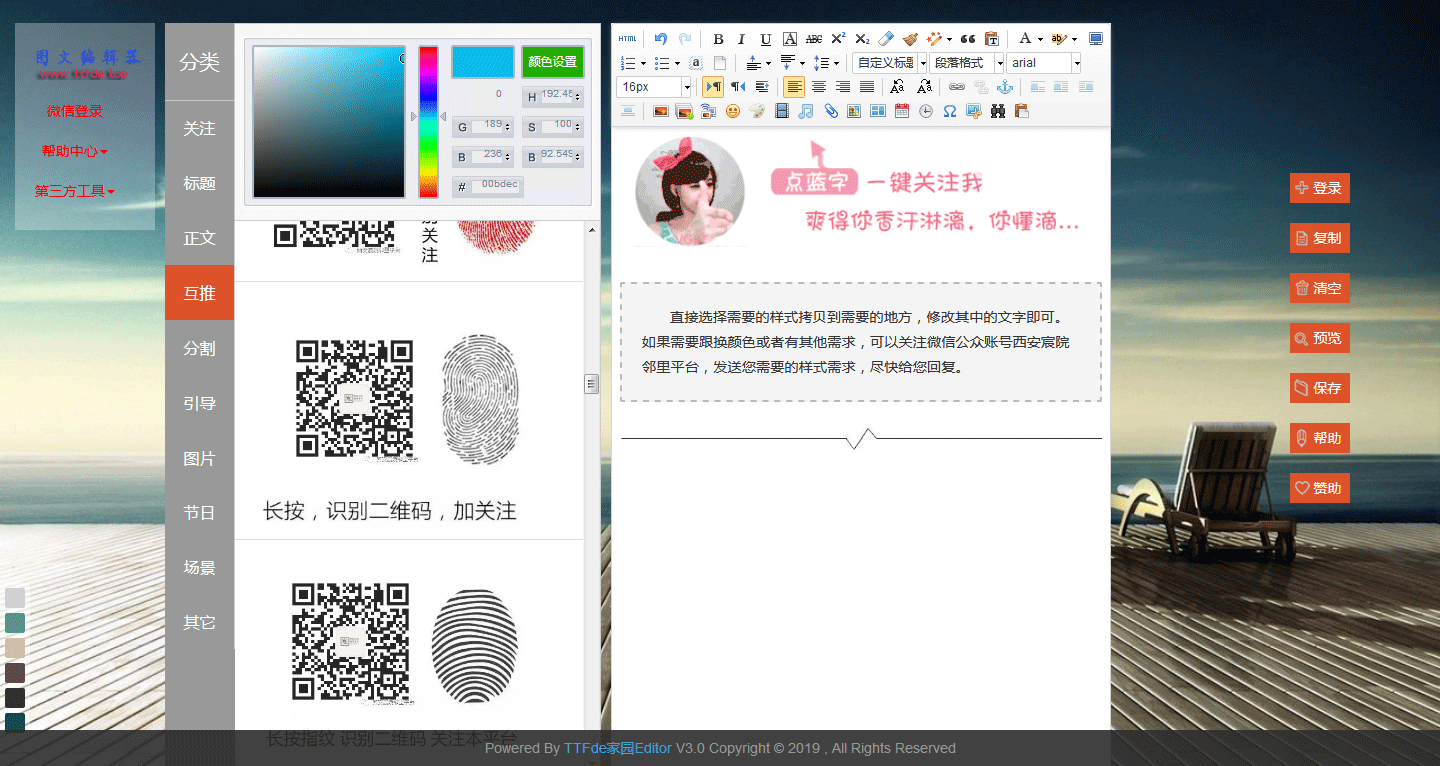
Task: Expand the 帮助中心 menu
Action: pyautogui.click(x=75, y=151)
